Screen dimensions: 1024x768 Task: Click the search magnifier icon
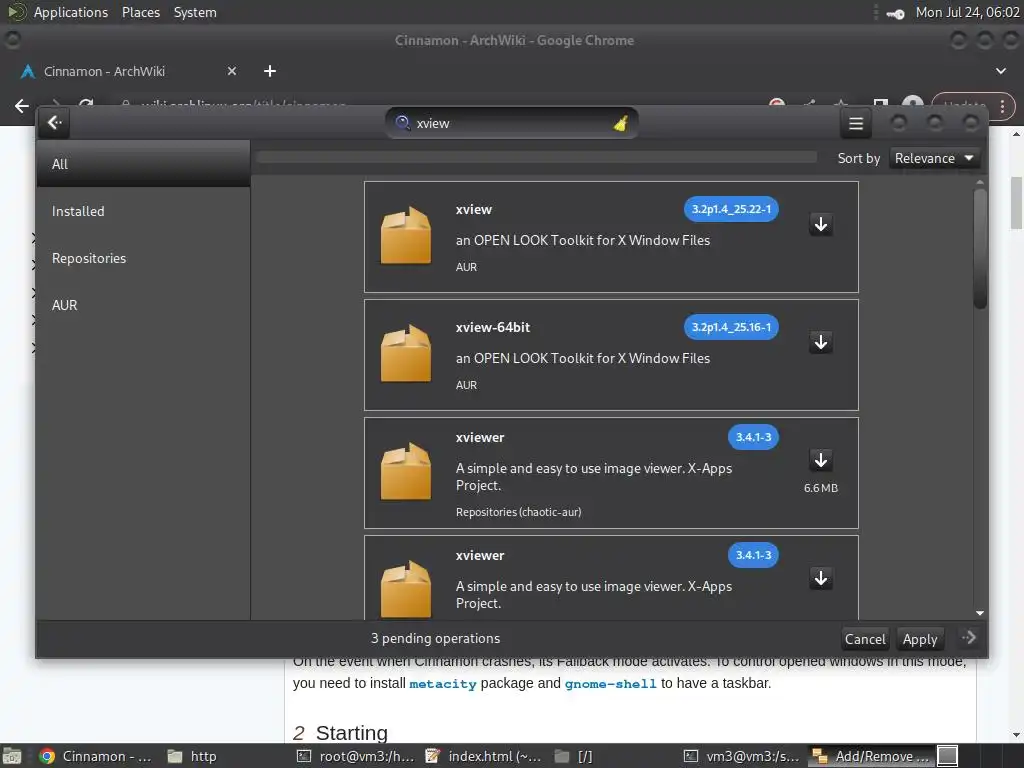click(402, 123)
